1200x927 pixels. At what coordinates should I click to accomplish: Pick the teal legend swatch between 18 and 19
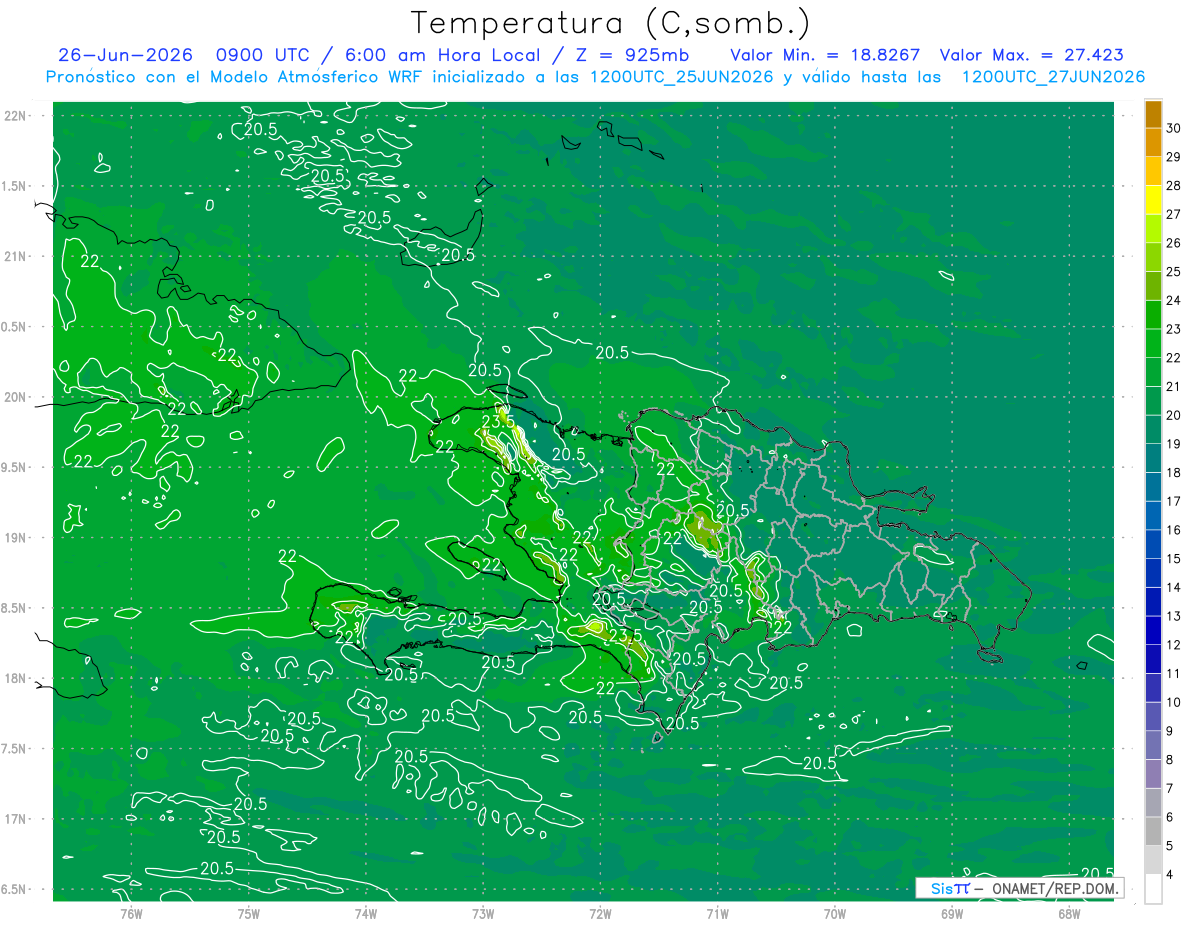point(1153,458)
